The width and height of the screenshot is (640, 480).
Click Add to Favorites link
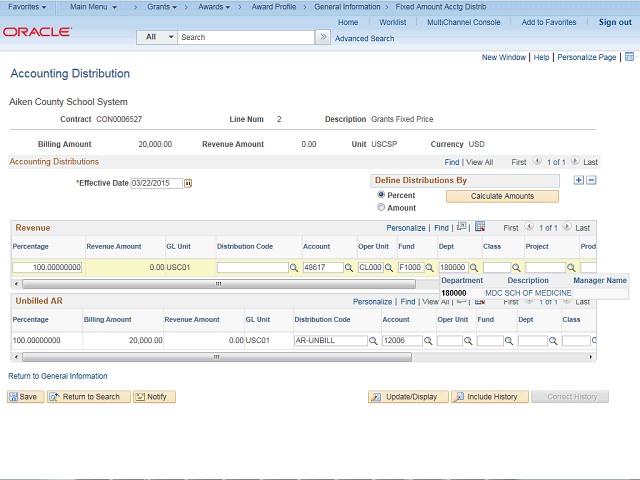point(549,22)
